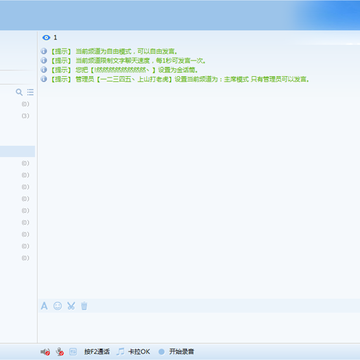Screen dimensions: 360x360
Task: Start recording with 开始录音
Action: point(182,352)
